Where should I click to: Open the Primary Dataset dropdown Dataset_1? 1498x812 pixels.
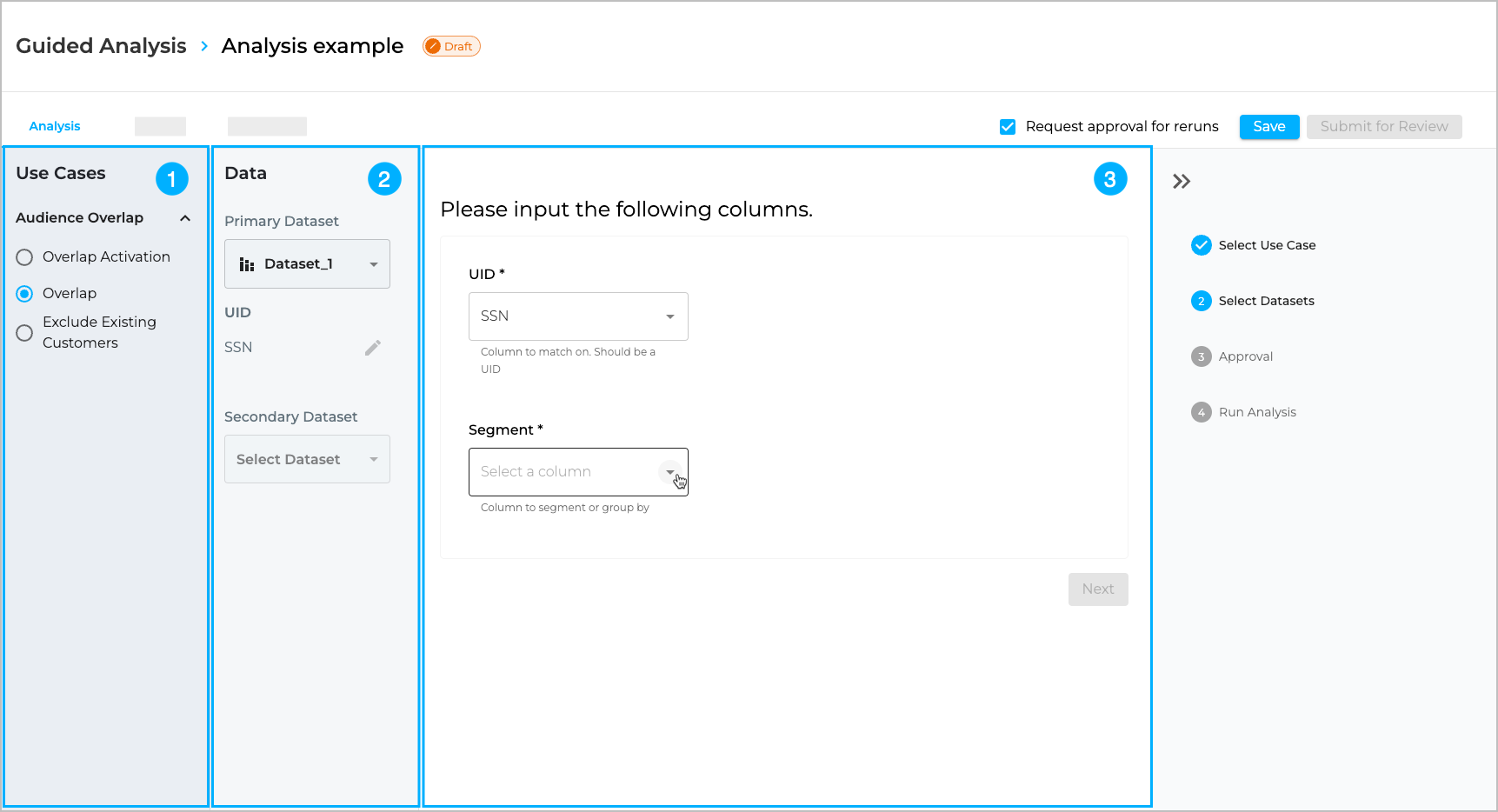[307, 264]
